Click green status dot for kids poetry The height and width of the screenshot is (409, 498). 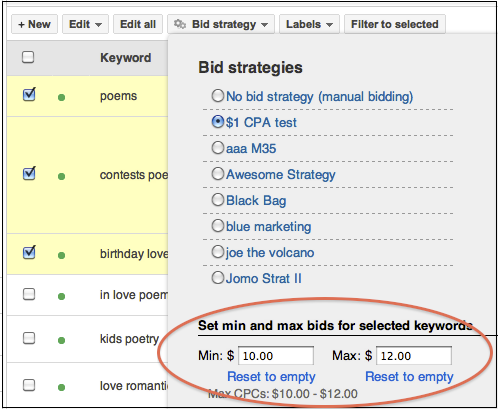coord(61,340)
